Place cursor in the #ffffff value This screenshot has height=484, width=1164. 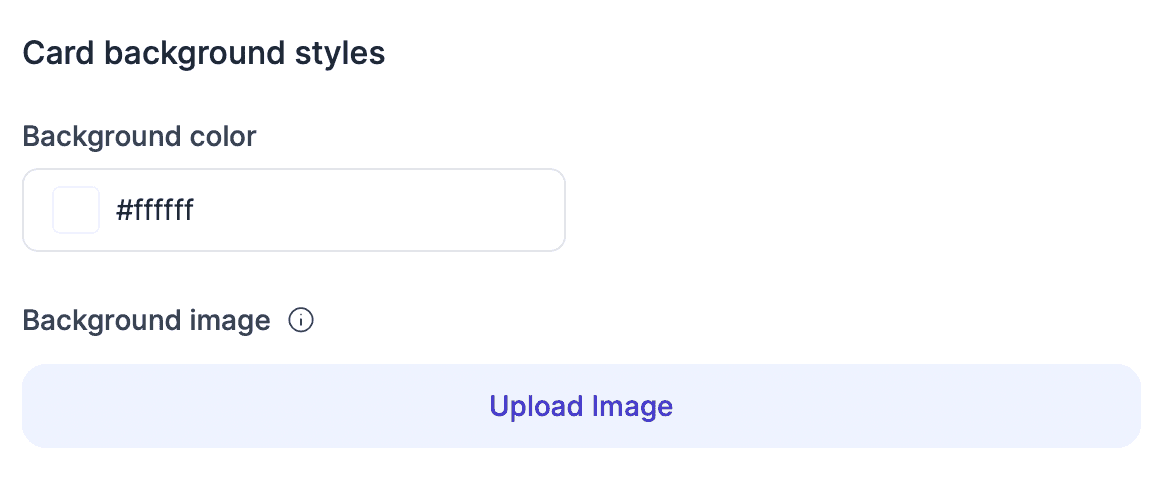[155, 210]
